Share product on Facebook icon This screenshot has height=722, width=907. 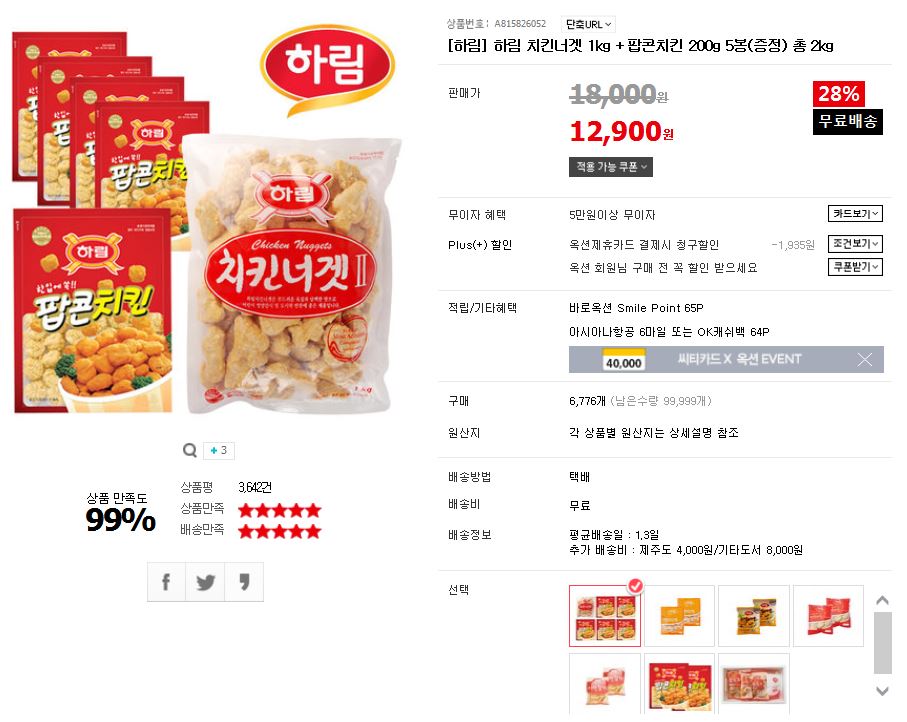[x=166, y=581]
